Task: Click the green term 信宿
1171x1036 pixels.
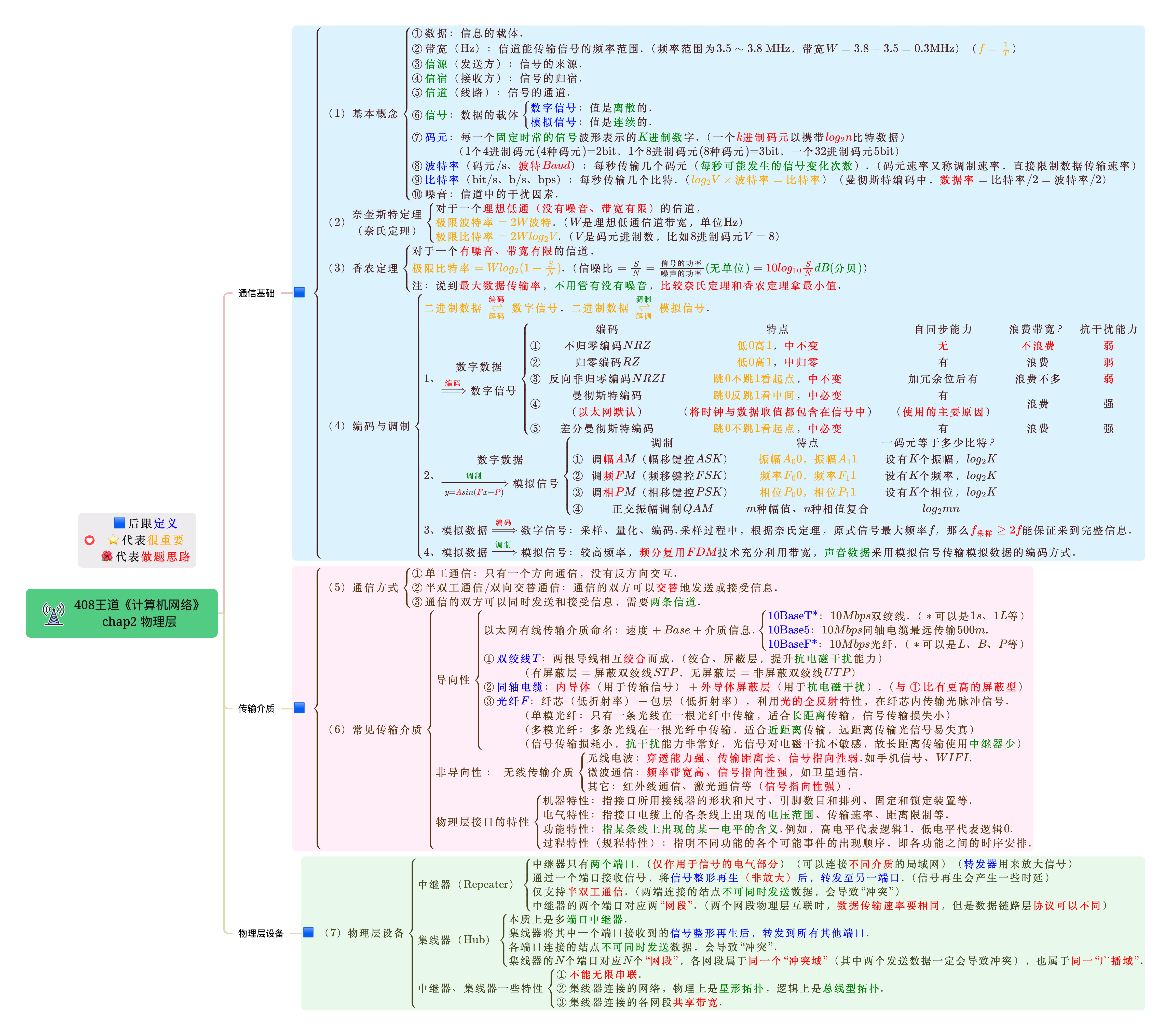Action: pyautogui.click(x=436, y=78)
